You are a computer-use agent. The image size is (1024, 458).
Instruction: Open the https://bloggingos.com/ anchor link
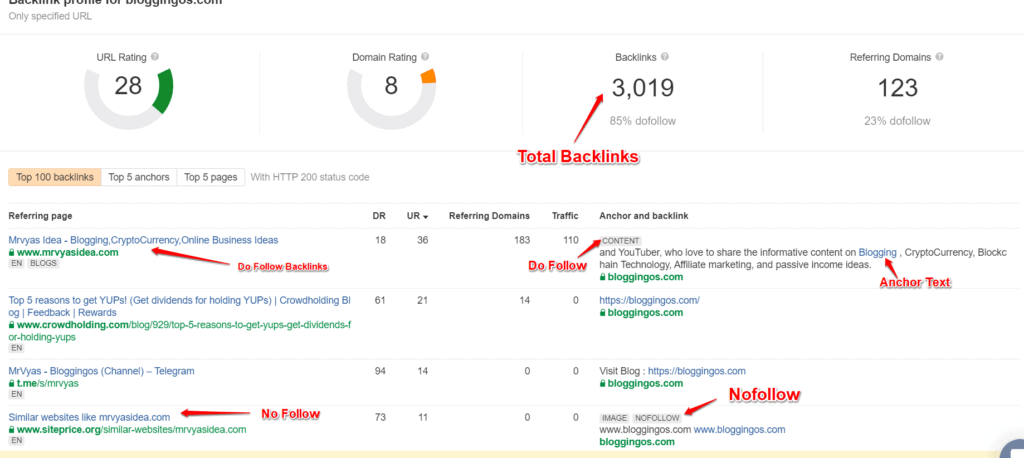click(650, 301)
